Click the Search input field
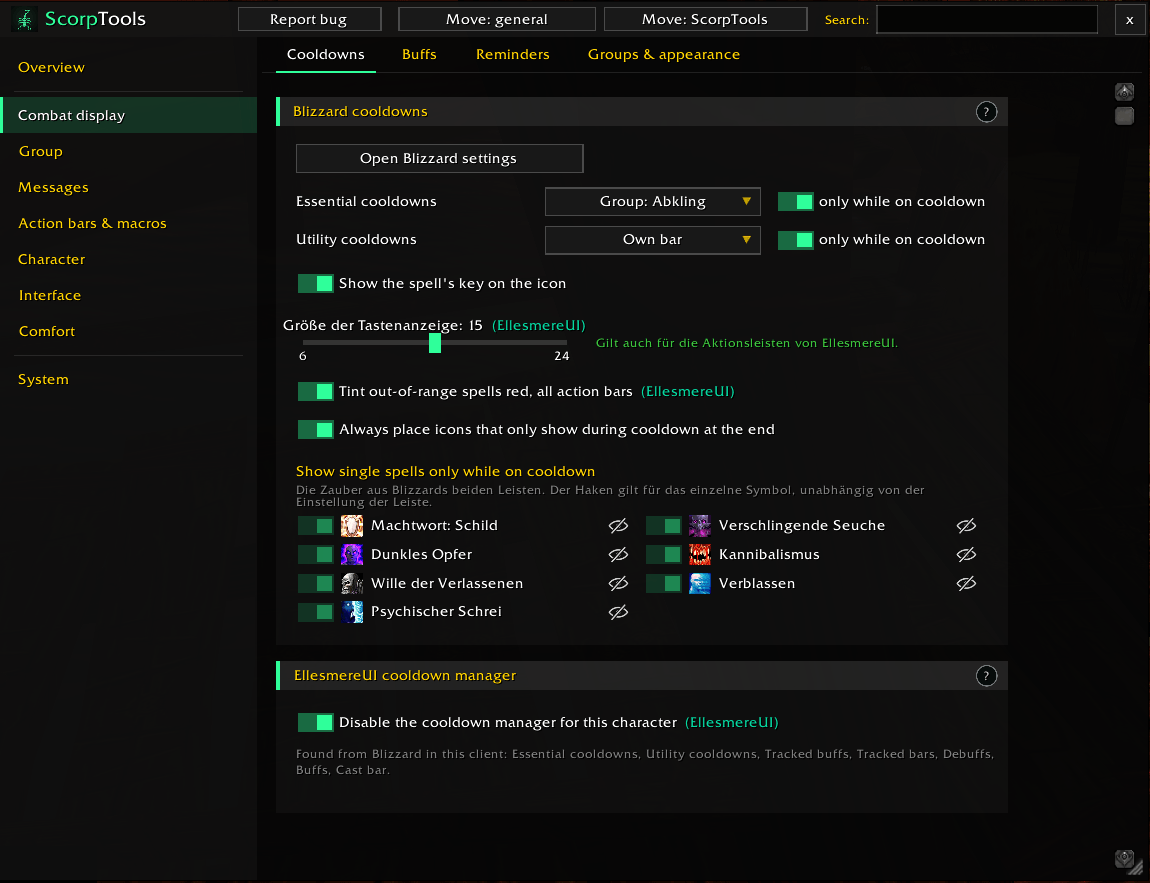The width and height of the screenshot is (1150, 883). [987, 20]
